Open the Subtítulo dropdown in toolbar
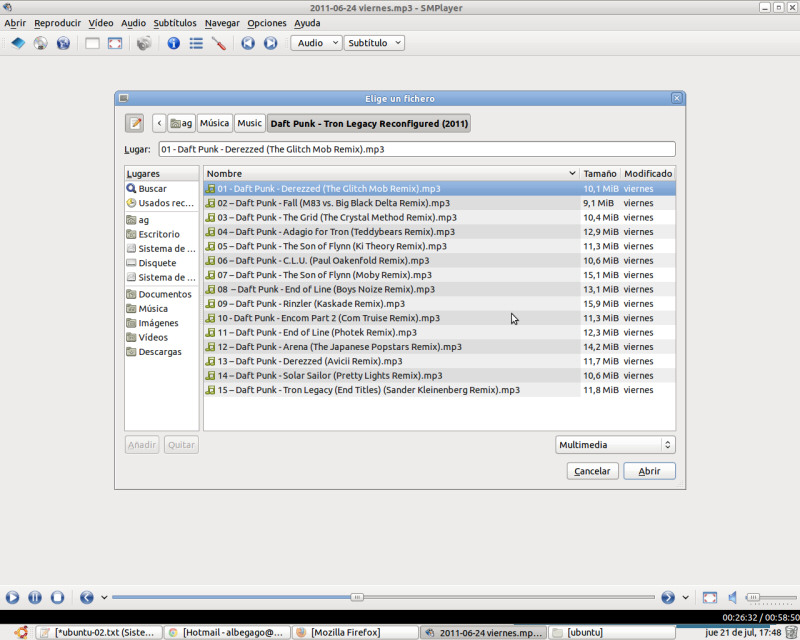The image size is (800, 640). tap(374, 43)
